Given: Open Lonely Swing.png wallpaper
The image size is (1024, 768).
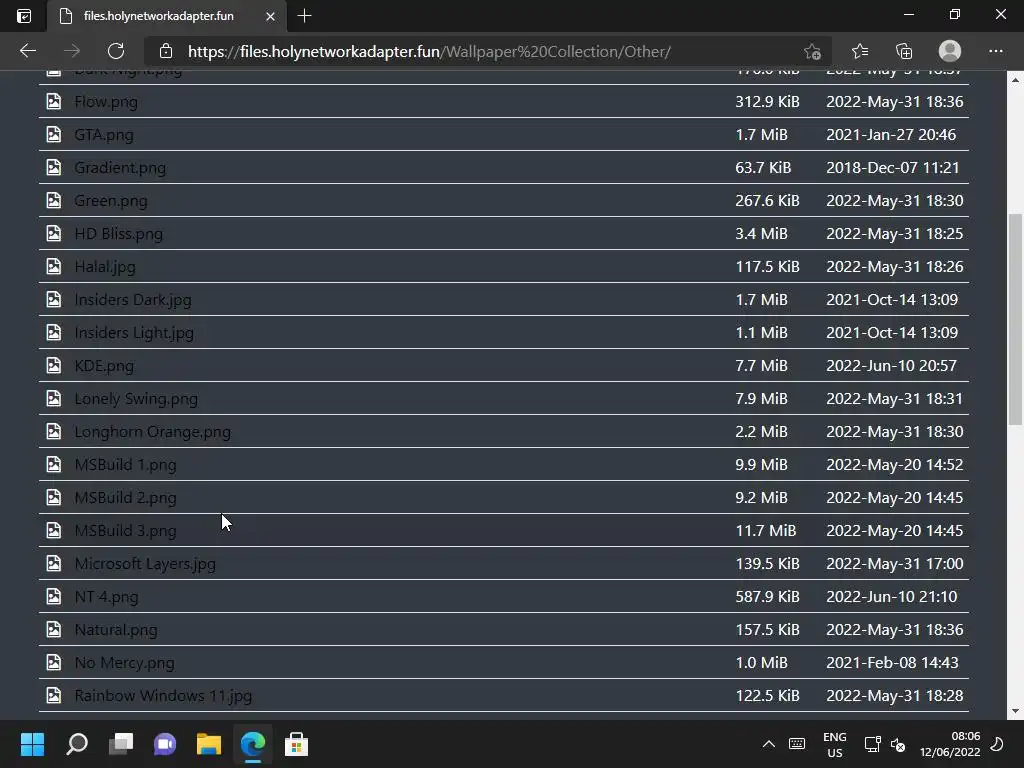Looking at the screenshot, I should pos(136,398).
